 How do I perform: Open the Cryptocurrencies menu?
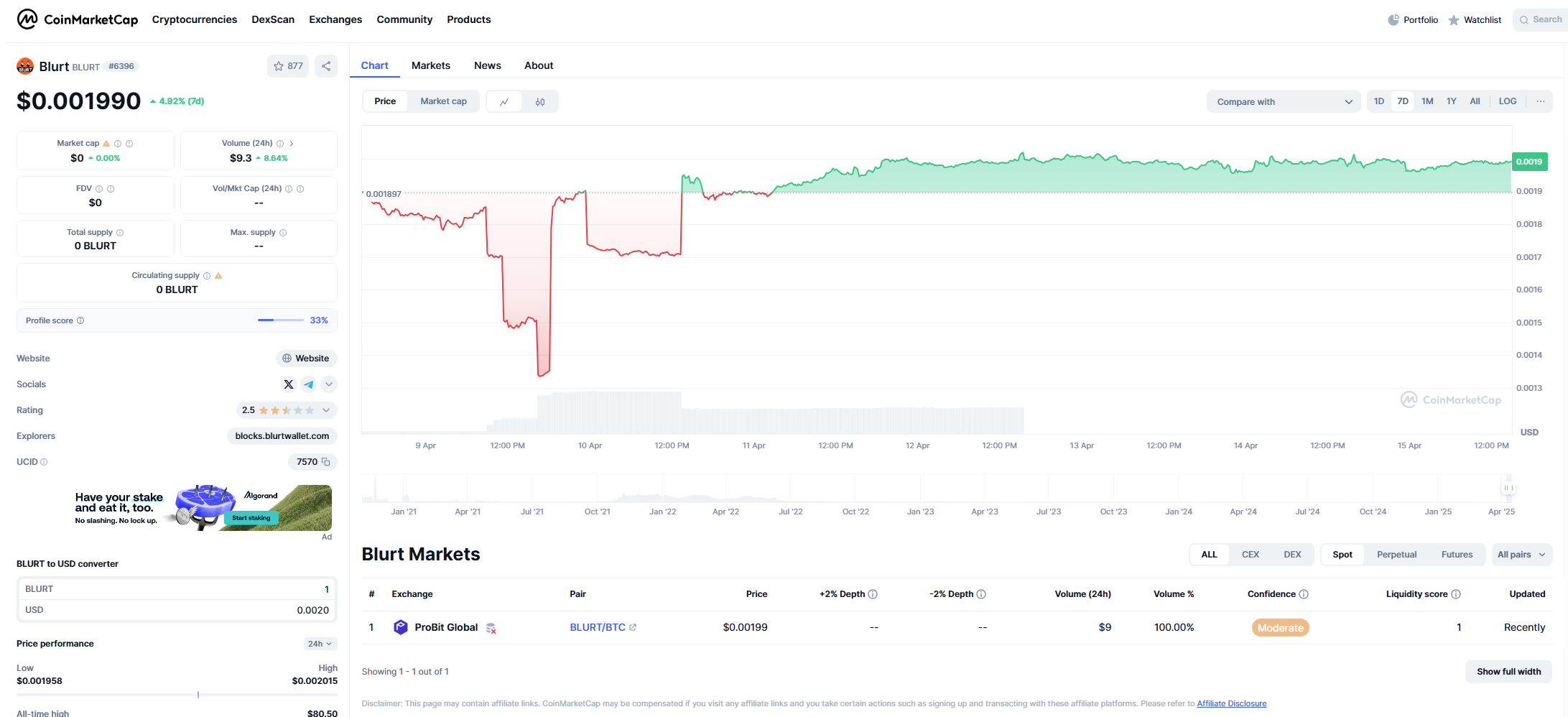click(195, 19)
